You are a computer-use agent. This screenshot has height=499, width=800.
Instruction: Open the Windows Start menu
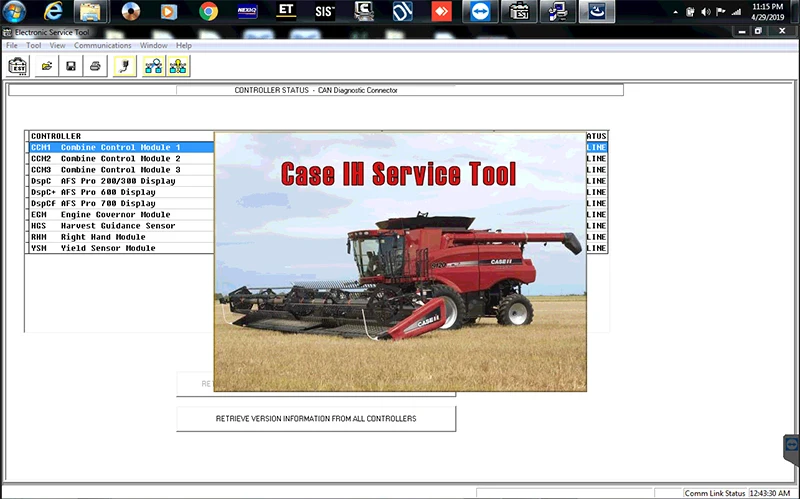pyautogui.click(x=14, y=11)
